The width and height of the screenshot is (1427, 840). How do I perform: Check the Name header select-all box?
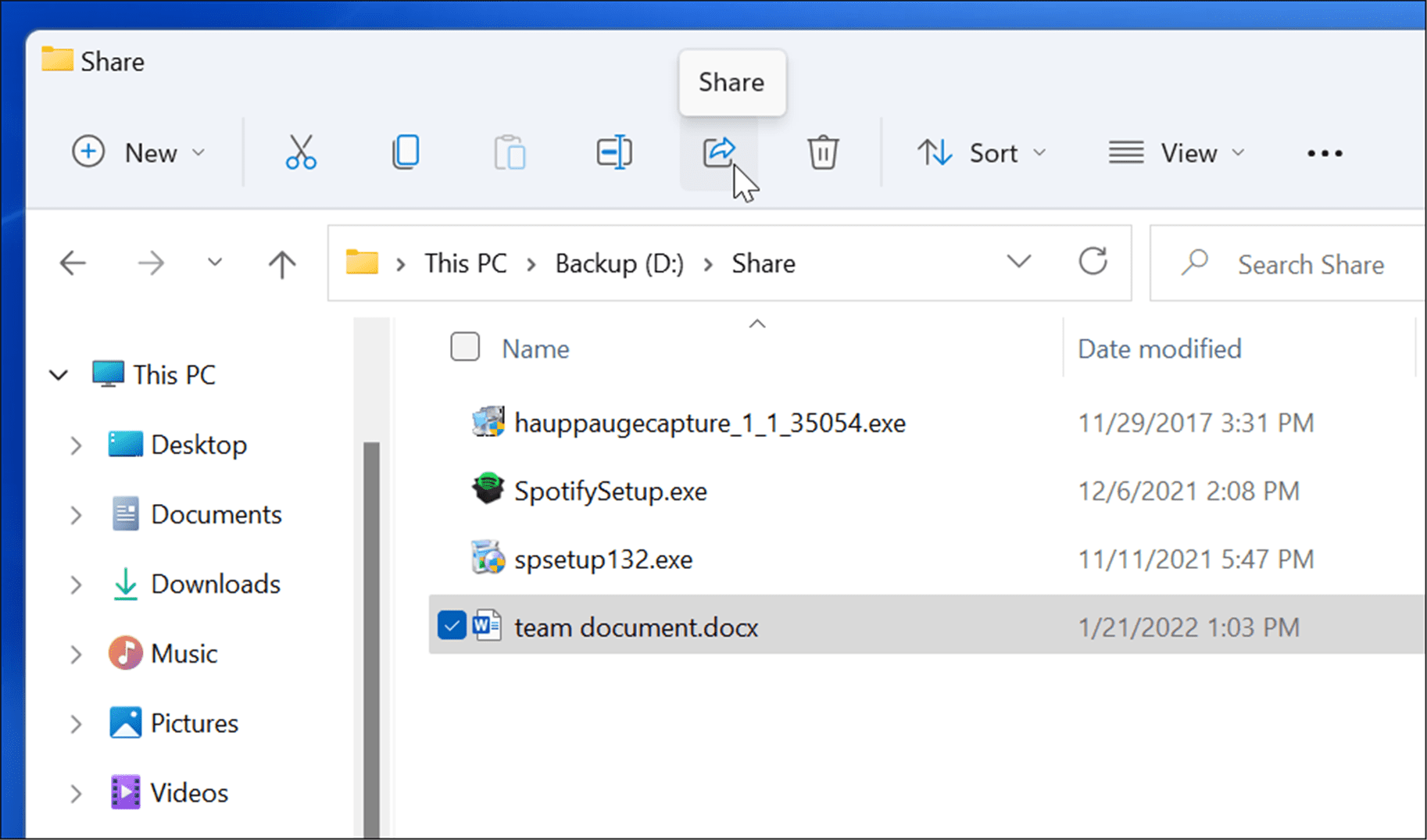465,347
